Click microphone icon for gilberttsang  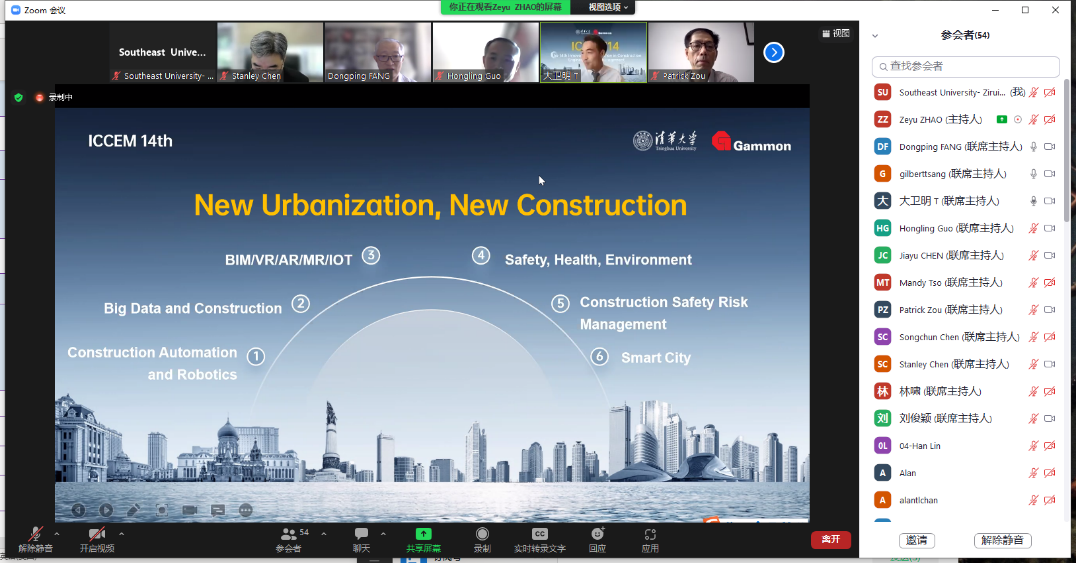pos(1033,174)
